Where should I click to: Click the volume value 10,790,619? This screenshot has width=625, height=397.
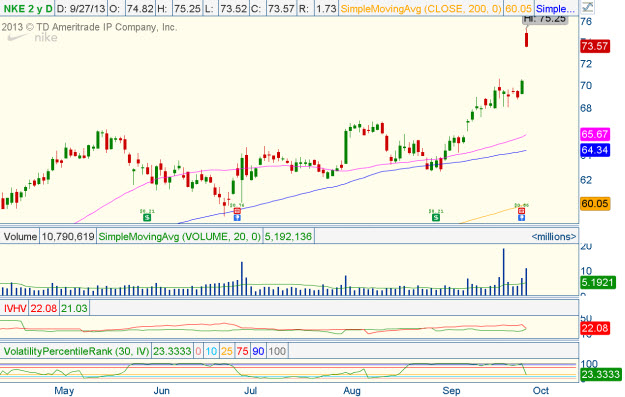68,236
